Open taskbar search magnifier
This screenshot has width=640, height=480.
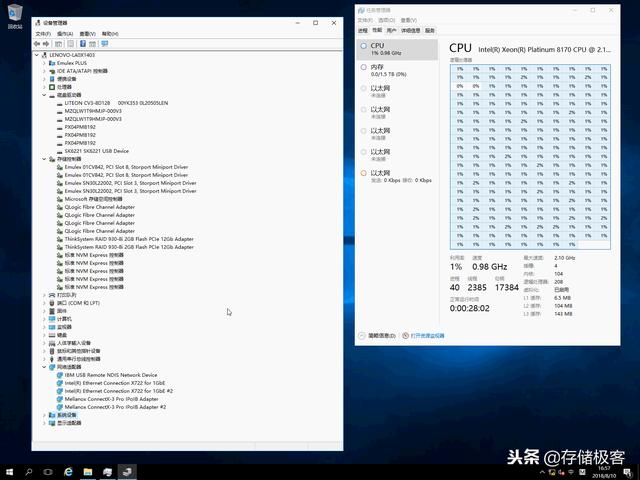(x=29, y=472)
